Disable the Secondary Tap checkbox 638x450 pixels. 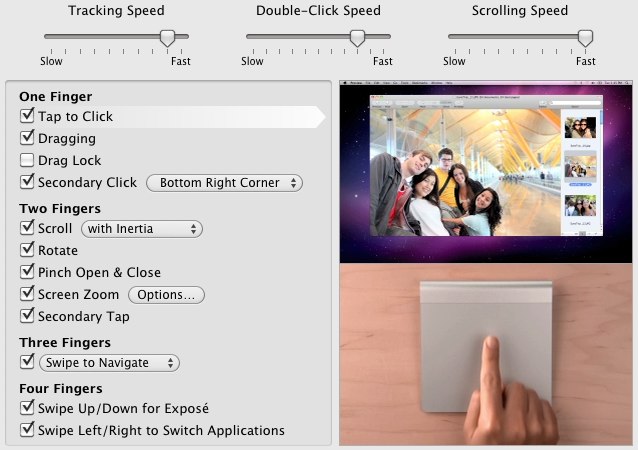27,317
